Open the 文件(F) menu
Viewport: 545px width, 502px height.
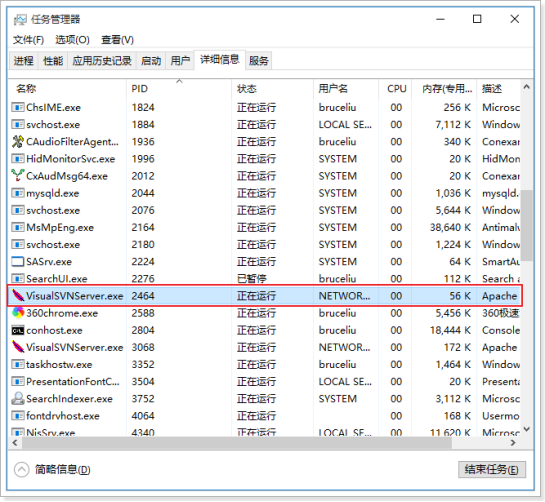tap(28, 40)
